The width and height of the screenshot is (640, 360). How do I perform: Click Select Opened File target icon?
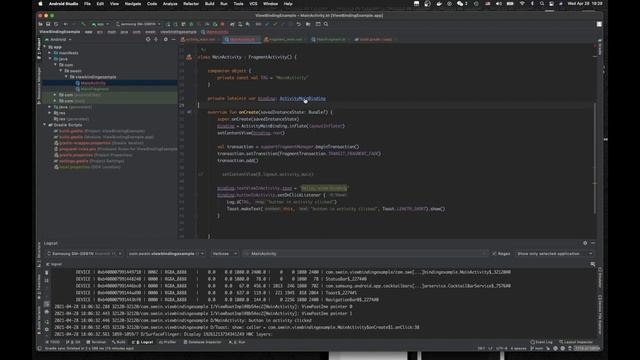click(x=148, y=40)
